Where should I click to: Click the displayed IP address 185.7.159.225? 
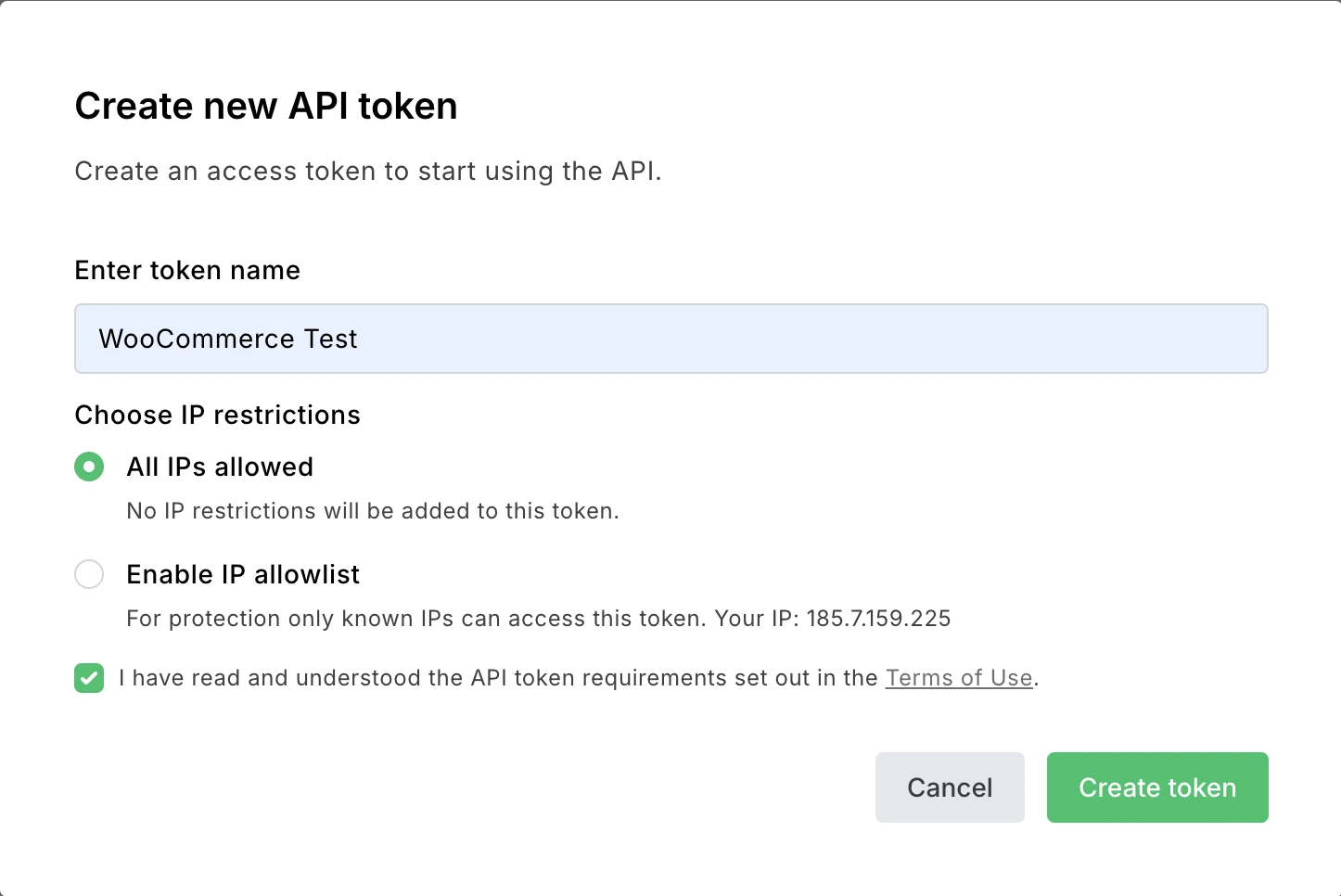point(878,619)
